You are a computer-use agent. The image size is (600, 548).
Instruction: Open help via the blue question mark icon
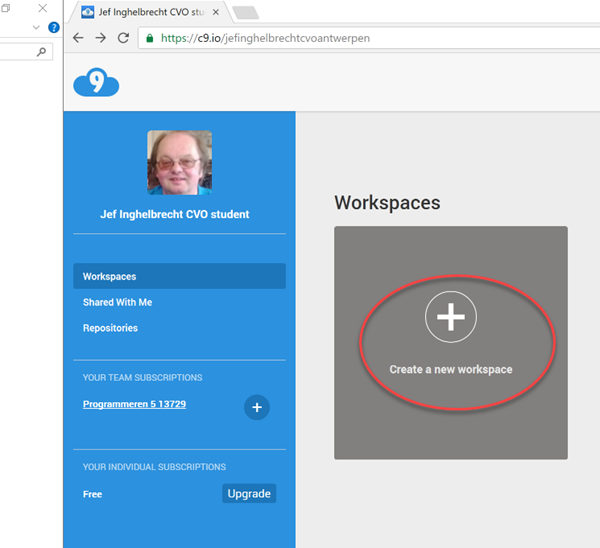(54, 28)
